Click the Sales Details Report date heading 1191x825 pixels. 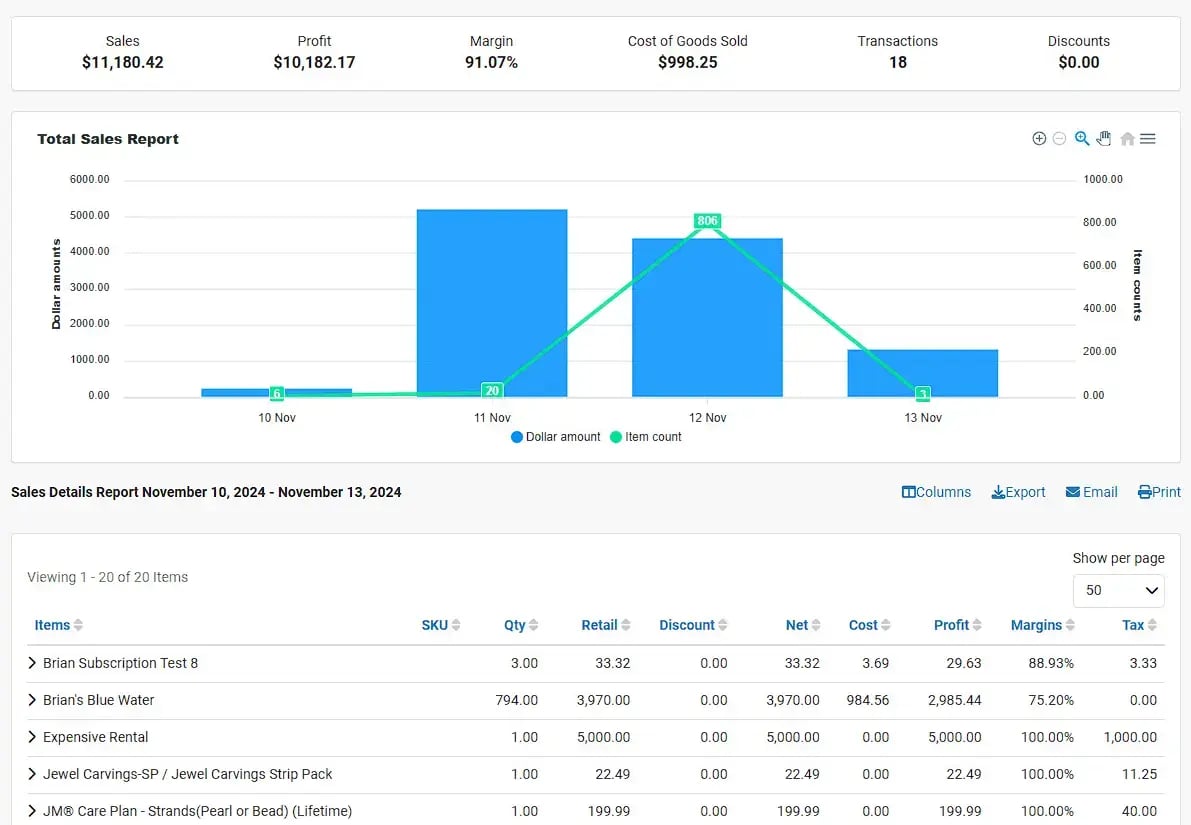point(206,492)
